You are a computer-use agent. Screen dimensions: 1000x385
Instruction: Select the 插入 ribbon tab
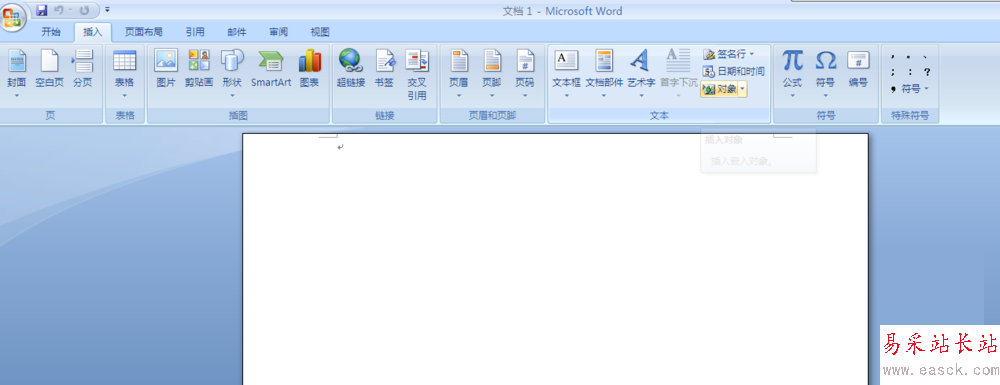click(x=92, y=32)
